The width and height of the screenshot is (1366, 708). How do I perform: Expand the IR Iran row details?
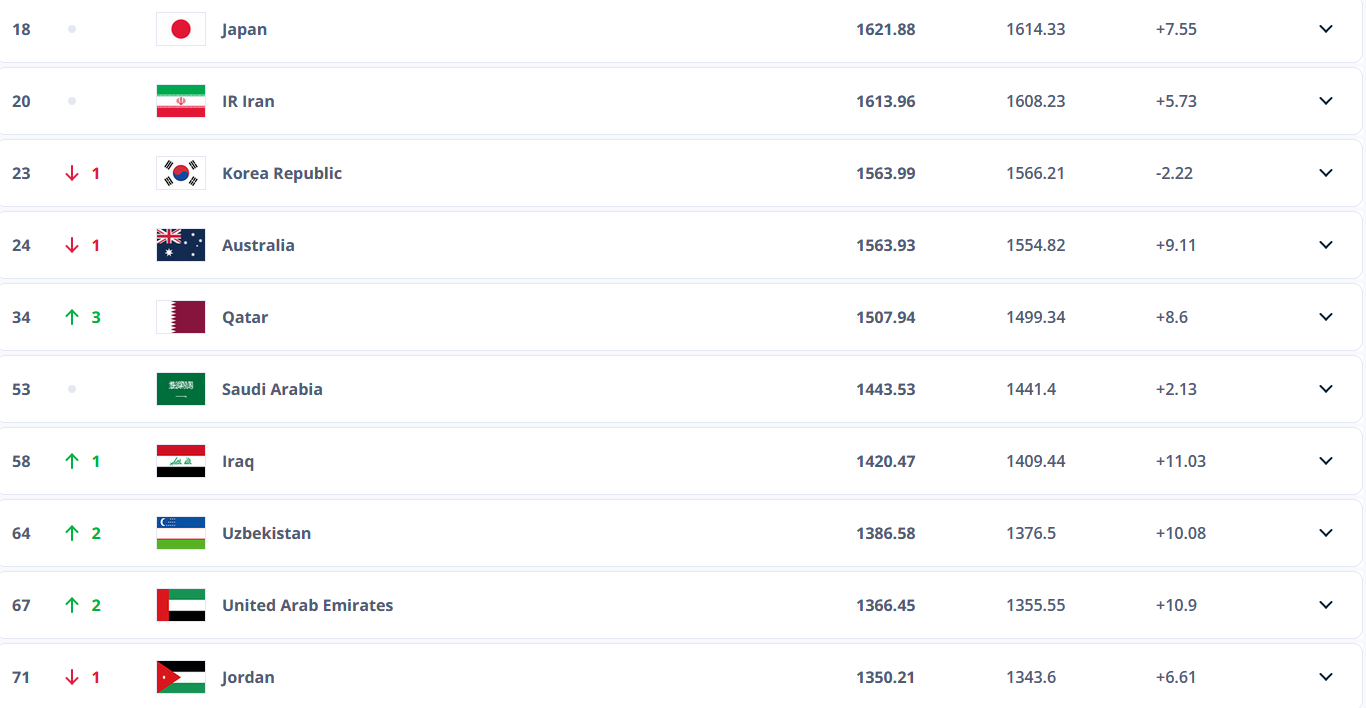pos(1326,101)
